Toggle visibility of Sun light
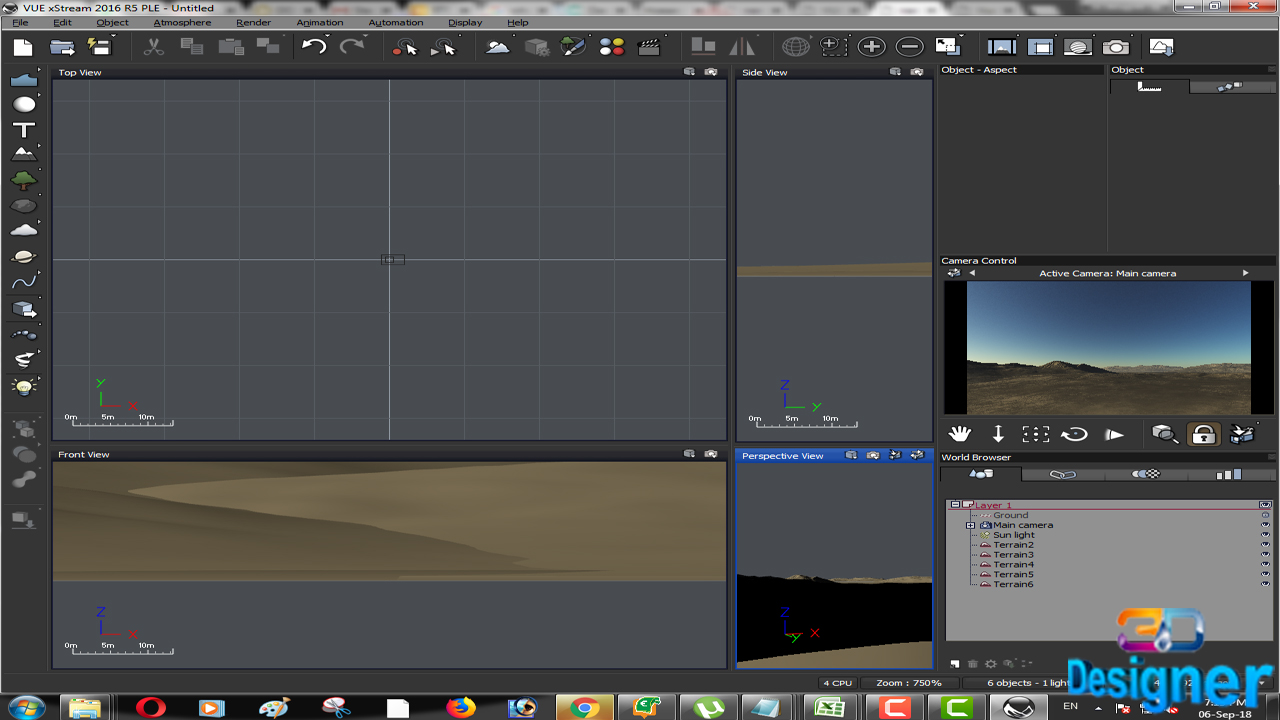1280x720 pixels. pyautogui.click(x=1265, y=535)
